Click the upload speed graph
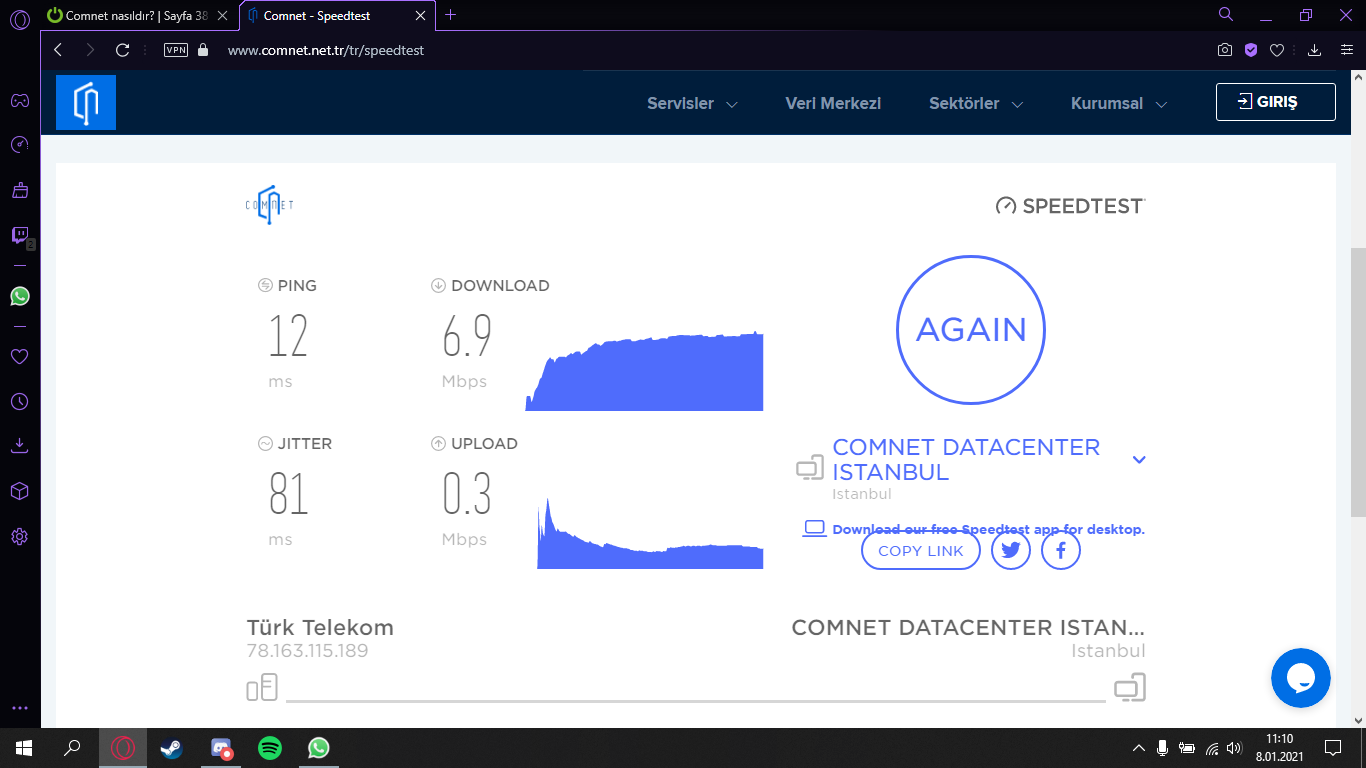This screenshot has height=768, width=1366. point(650,533)
